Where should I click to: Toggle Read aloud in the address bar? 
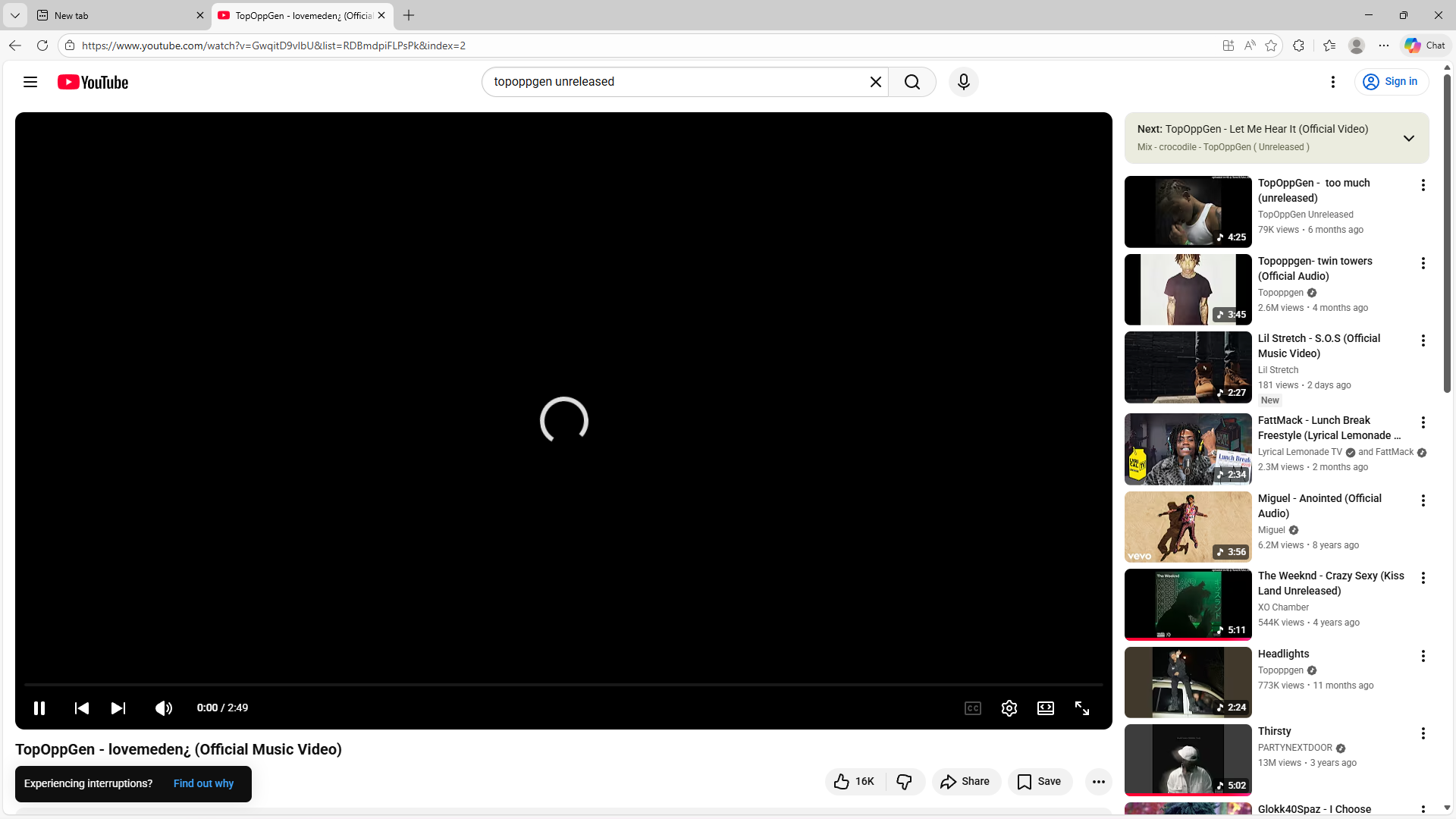(1250, 45)
